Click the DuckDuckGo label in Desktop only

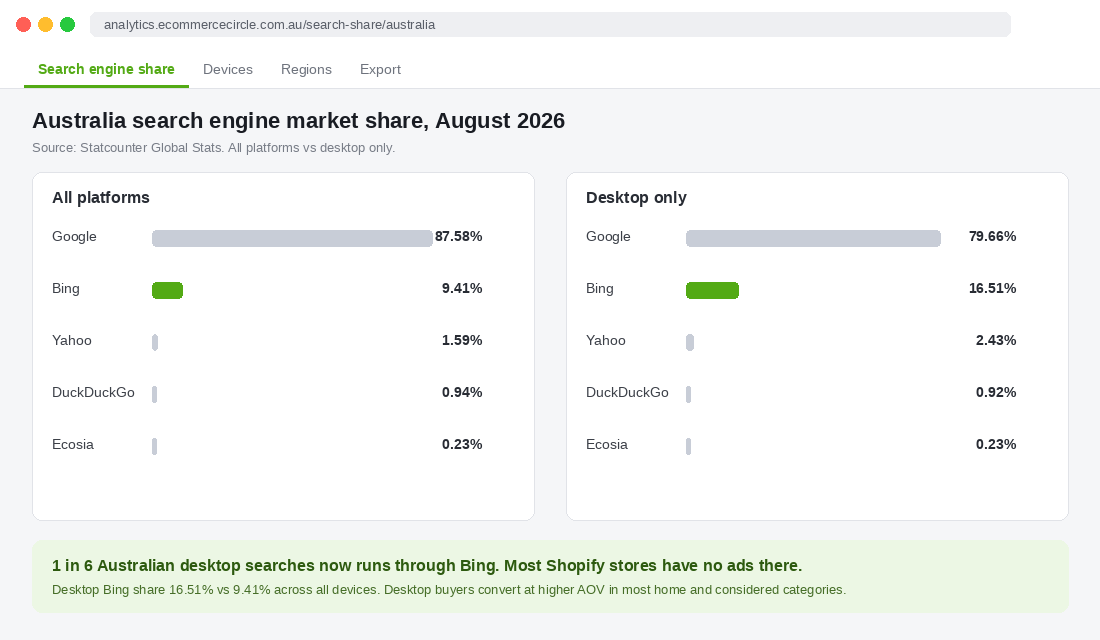click(627, 392)
